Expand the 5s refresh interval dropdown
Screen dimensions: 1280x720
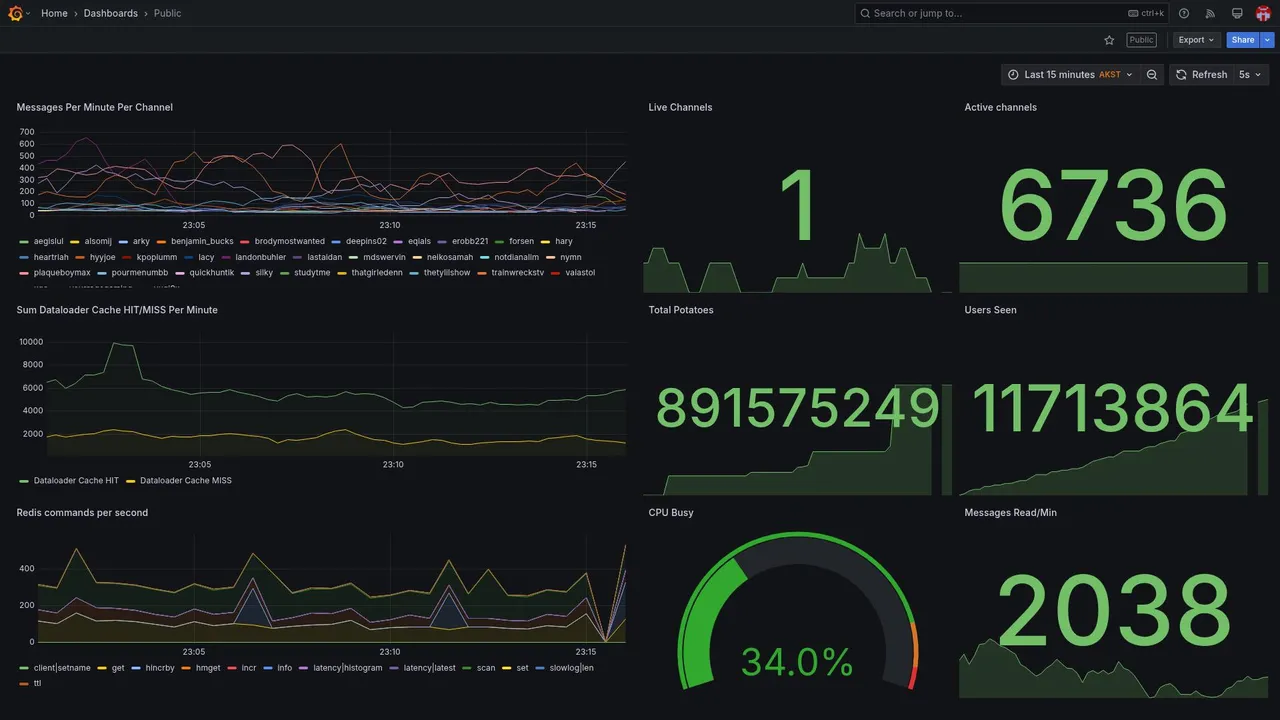(x=1251, y=75)
